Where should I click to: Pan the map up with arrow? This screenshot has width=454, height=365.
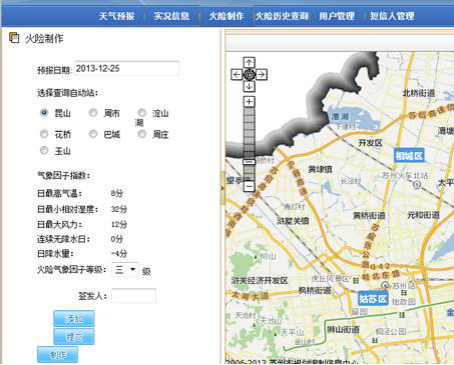point(249,62)
